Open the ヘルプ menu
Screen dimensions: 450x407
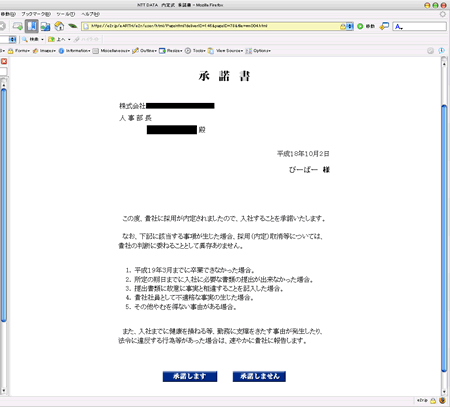pos(90,14)
